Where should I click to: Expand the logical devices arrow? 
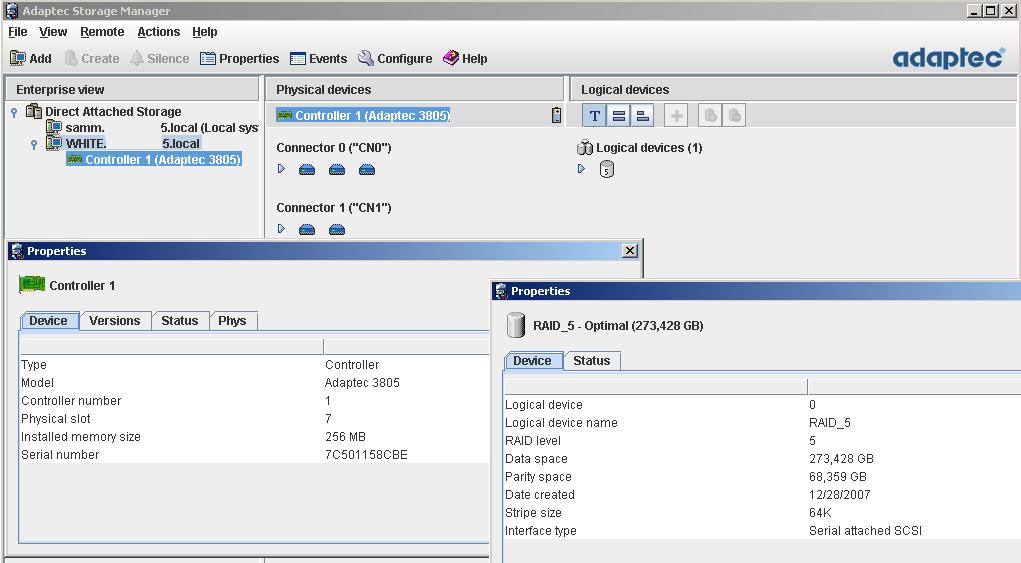point(581,169)
